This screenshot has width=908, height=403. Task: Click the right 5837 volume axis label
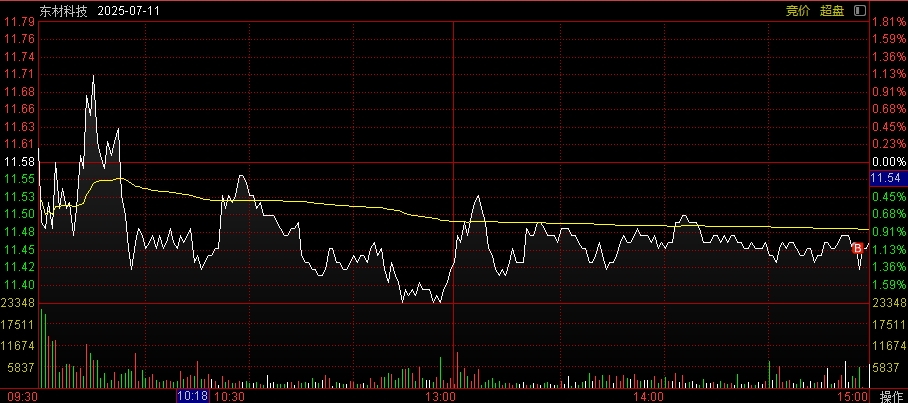click(x=886, y=368)
